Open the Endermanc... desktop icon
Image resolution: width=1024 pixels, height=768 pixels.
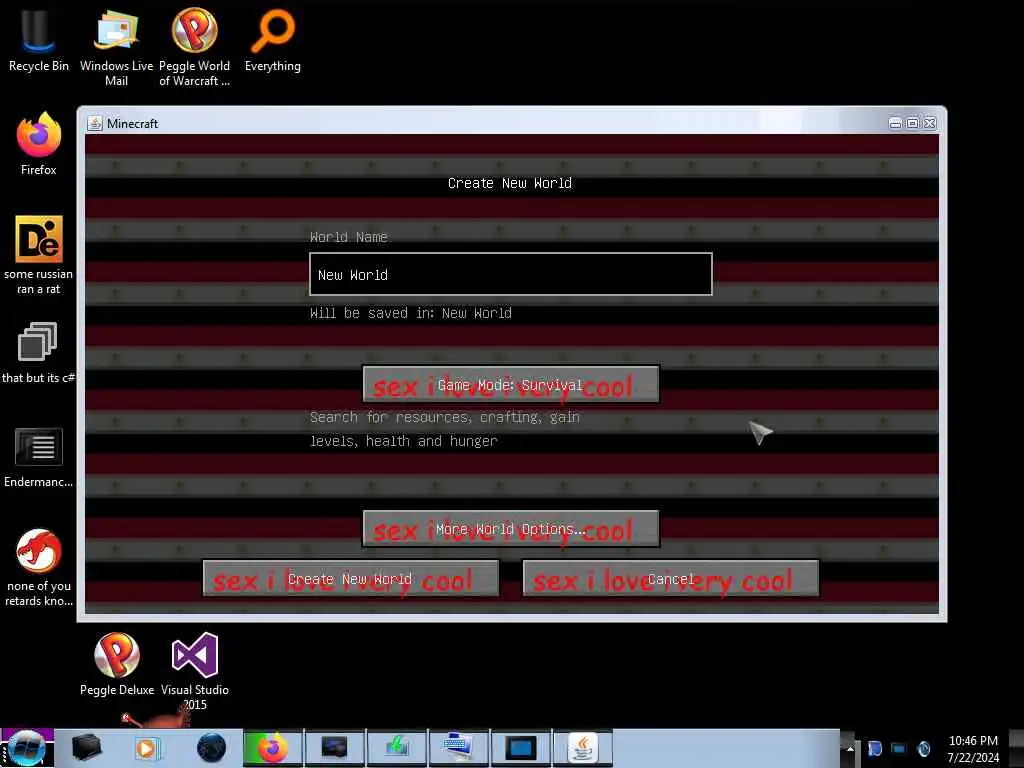[x=39, y=457]
